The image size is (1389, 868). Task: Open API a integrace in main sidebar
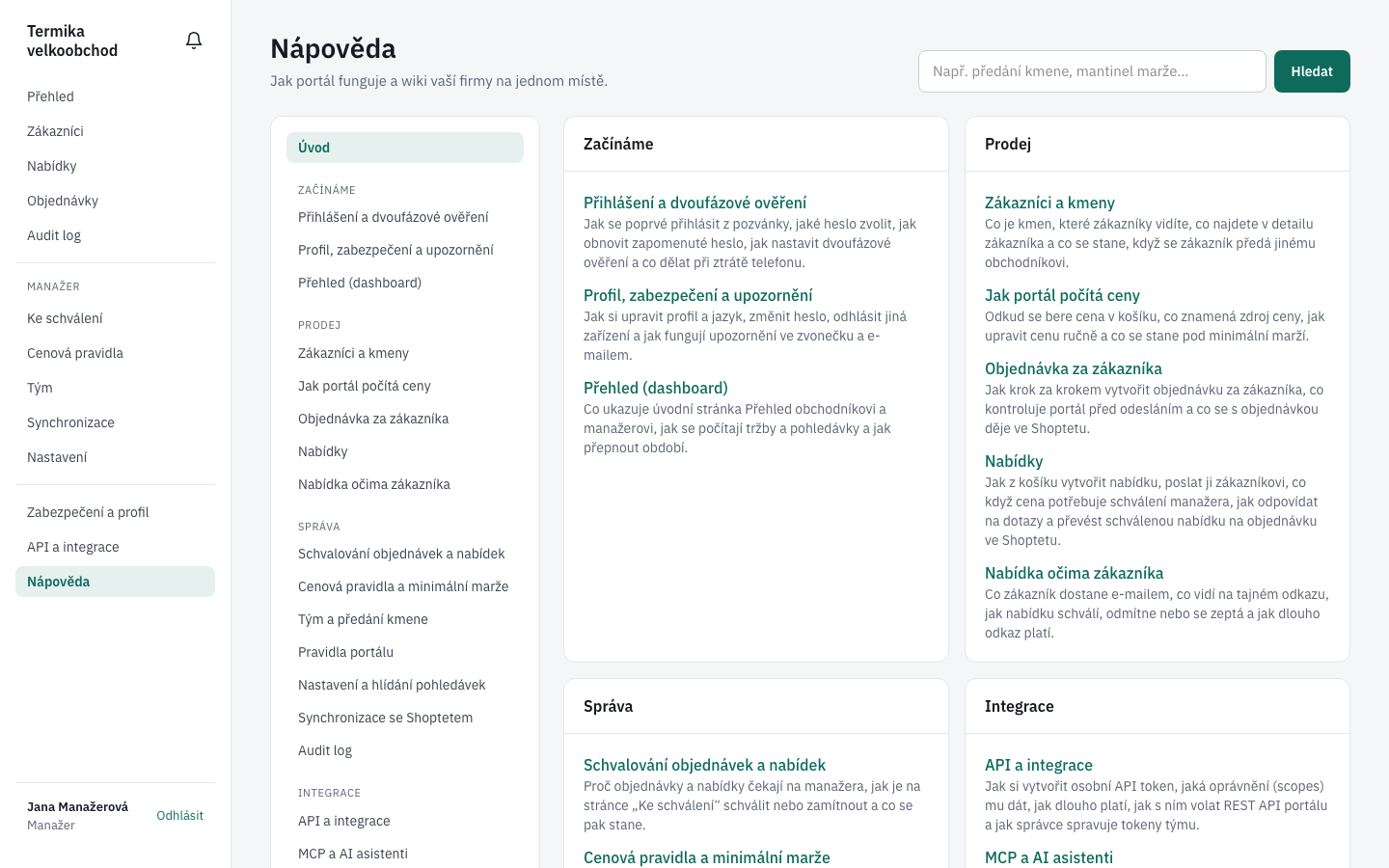pos(115,547)
